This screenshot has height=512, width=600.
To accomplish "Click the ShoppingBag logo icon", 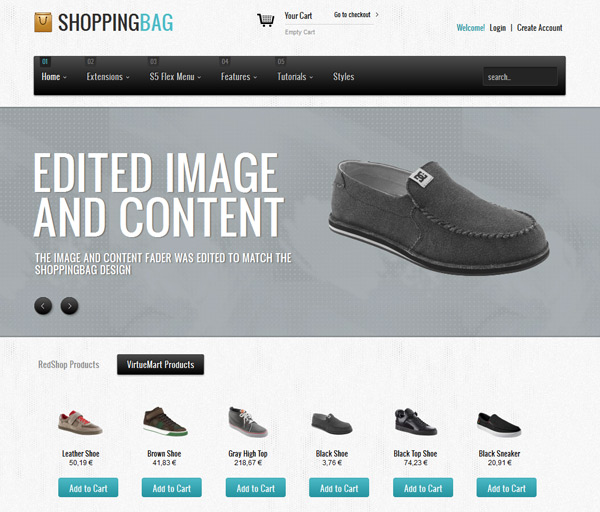I will (43, 22).
